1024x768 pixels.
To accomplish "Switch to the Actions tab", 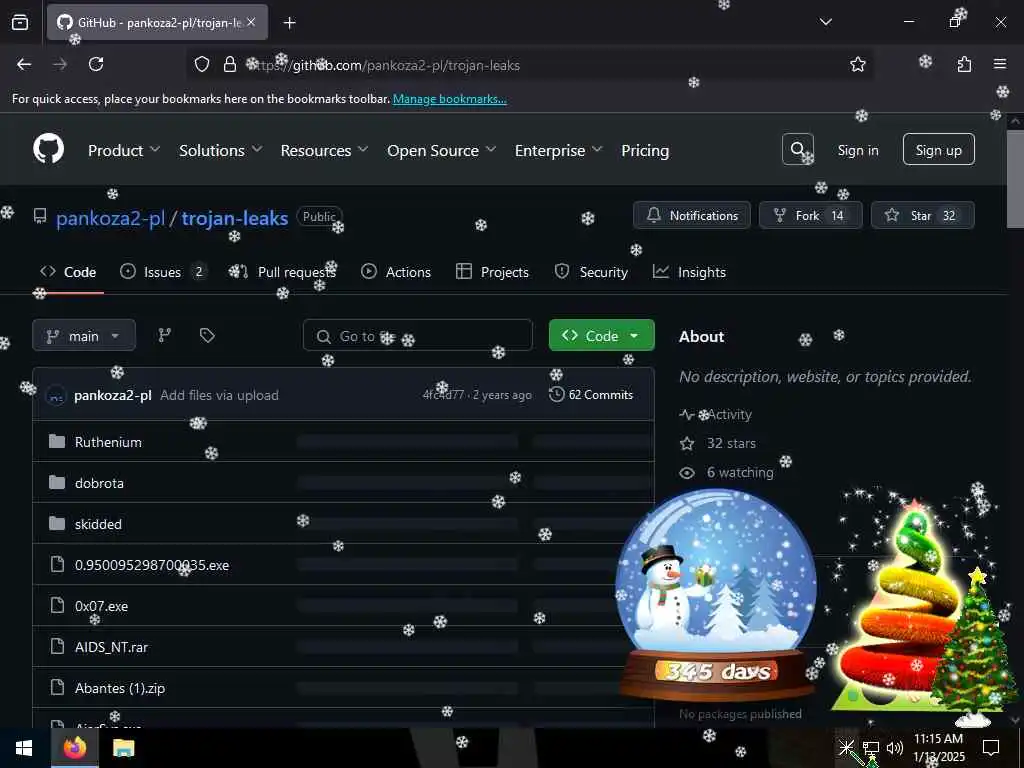I will point(396,272).
